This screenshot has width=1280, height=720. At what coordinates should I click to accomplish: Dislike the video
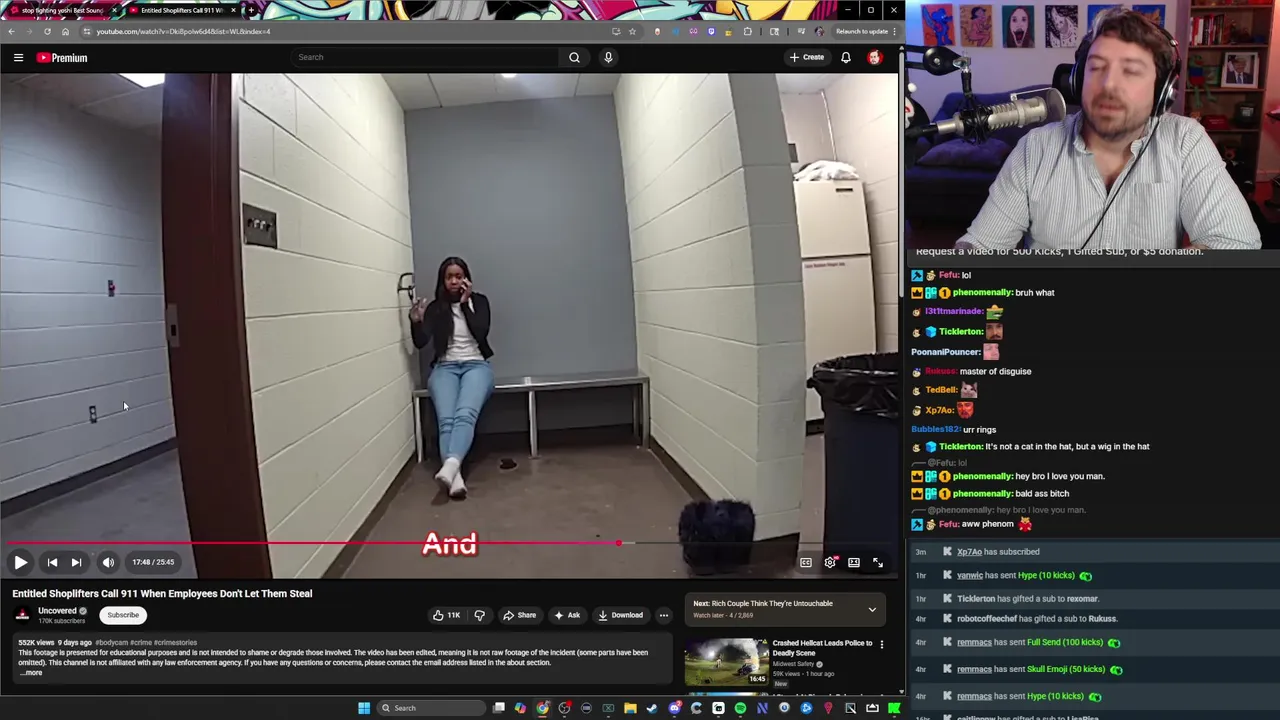point(479,615)
